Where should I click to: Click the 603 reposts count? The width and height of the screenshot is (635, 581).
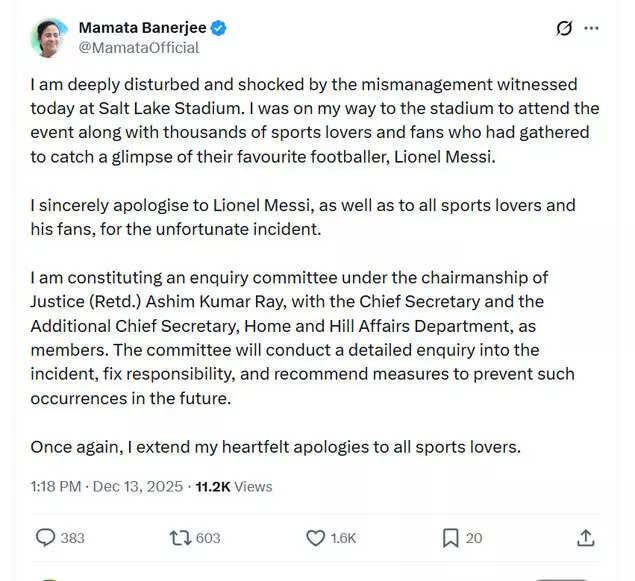coord(208,538)
